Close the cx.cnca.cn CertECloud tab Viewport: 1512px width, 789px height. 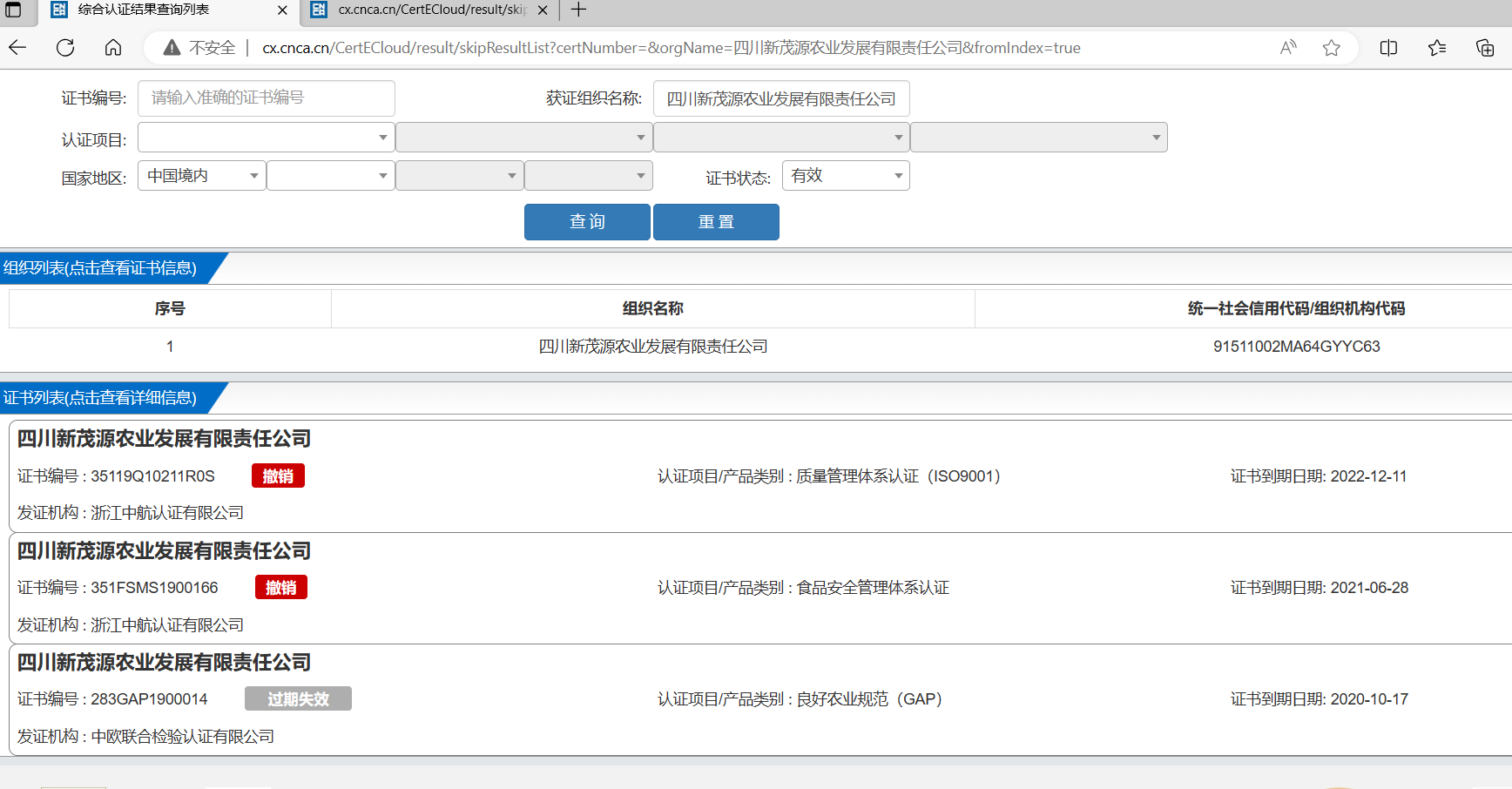point(543,10)
